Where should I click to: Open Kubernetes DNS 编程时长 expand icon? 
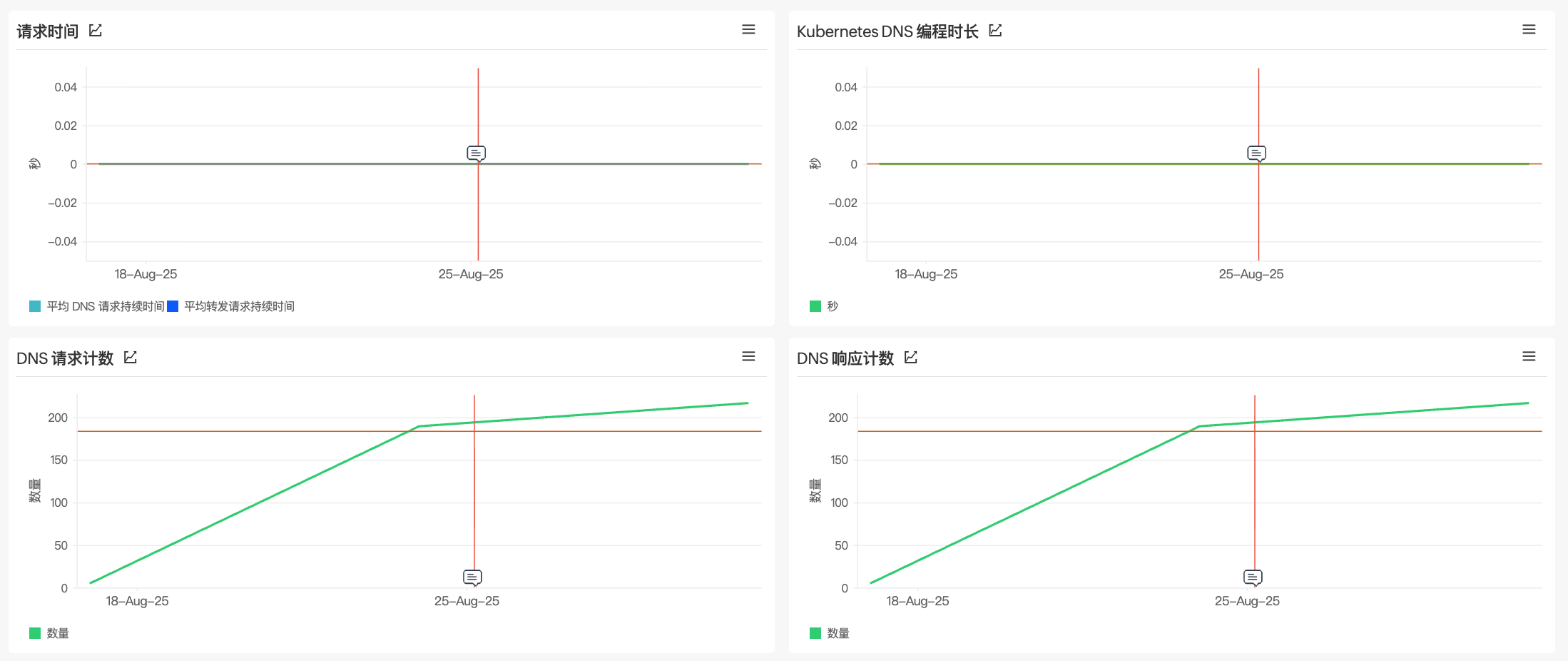tap(995, 31)
